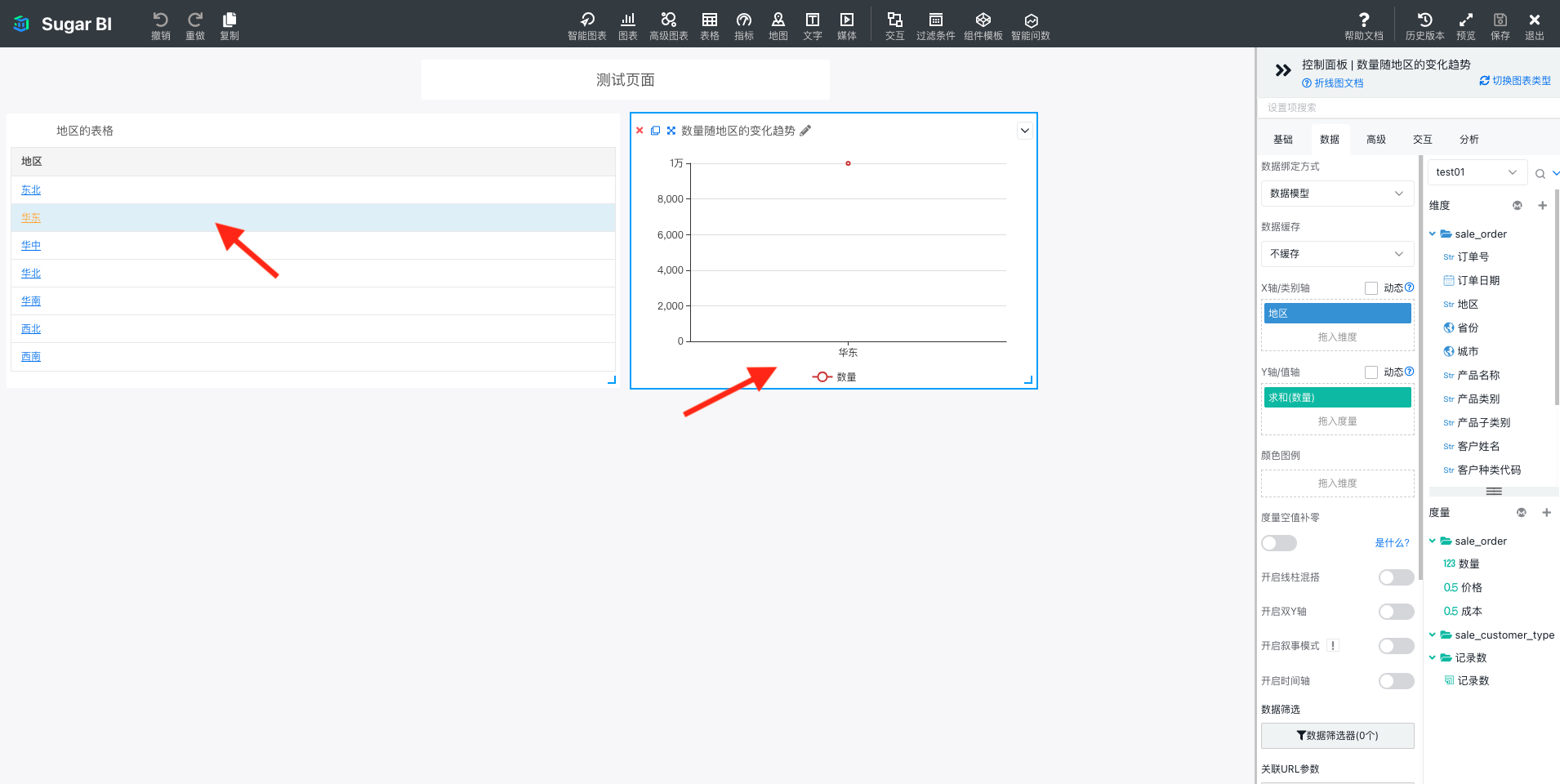Viewport: 1560px width, 784px height.
Task: Open line chart documentation (折线图文档) link
Action: pos(1333,83)
